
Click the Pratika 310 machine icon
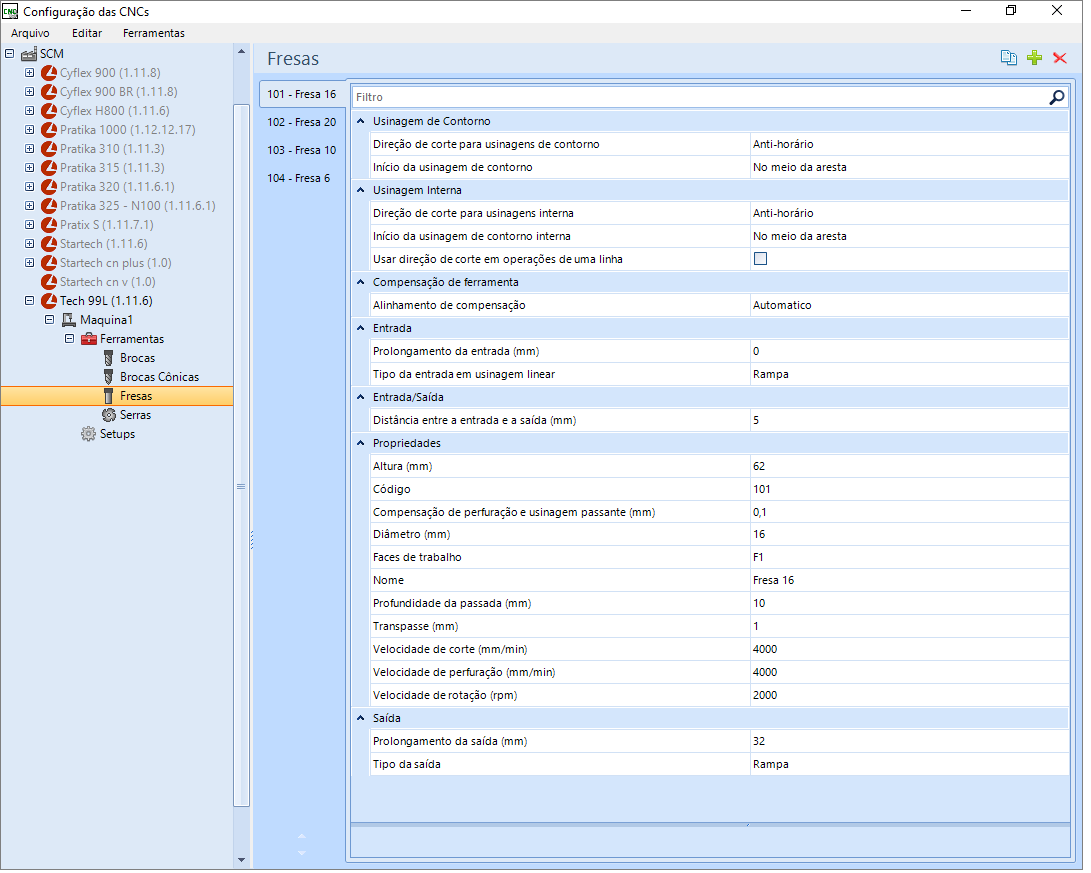49,150
